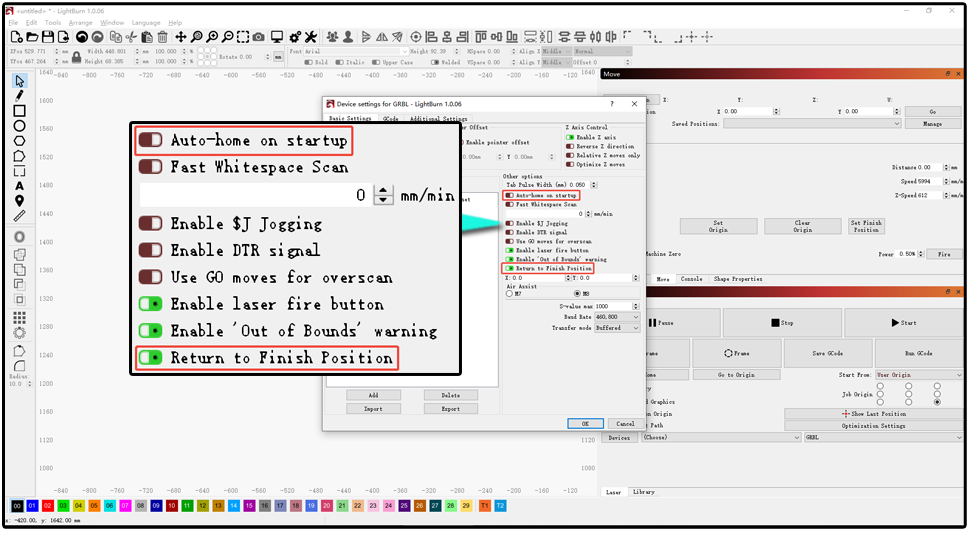Screen dimensions: 970x533
Task: Select the Rectangle drawing tool
Action: tap(19, 111)
